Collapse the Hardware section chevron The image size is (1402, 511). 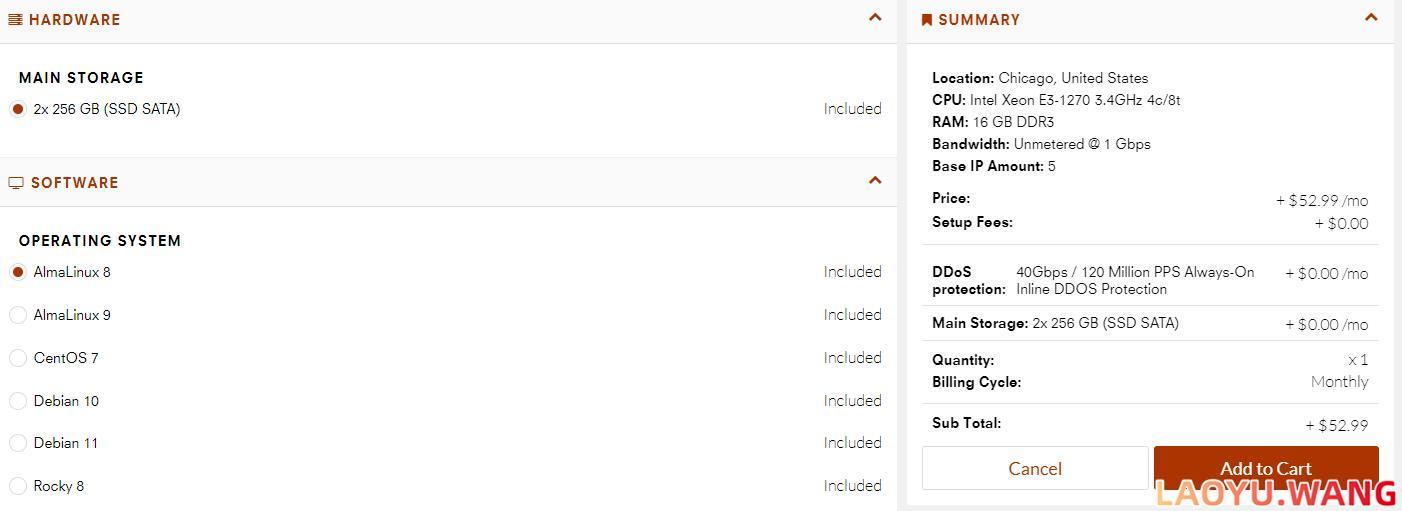(x=875, y=17)
